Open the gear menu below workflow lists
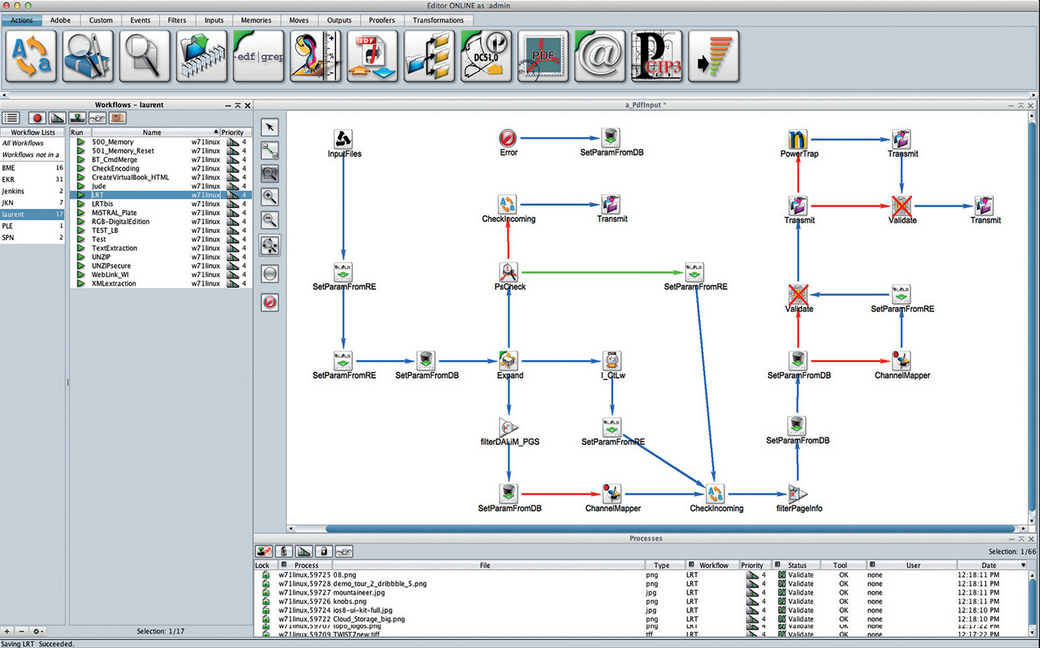Viewport: 1040px width, 648px height. [37, 631]
